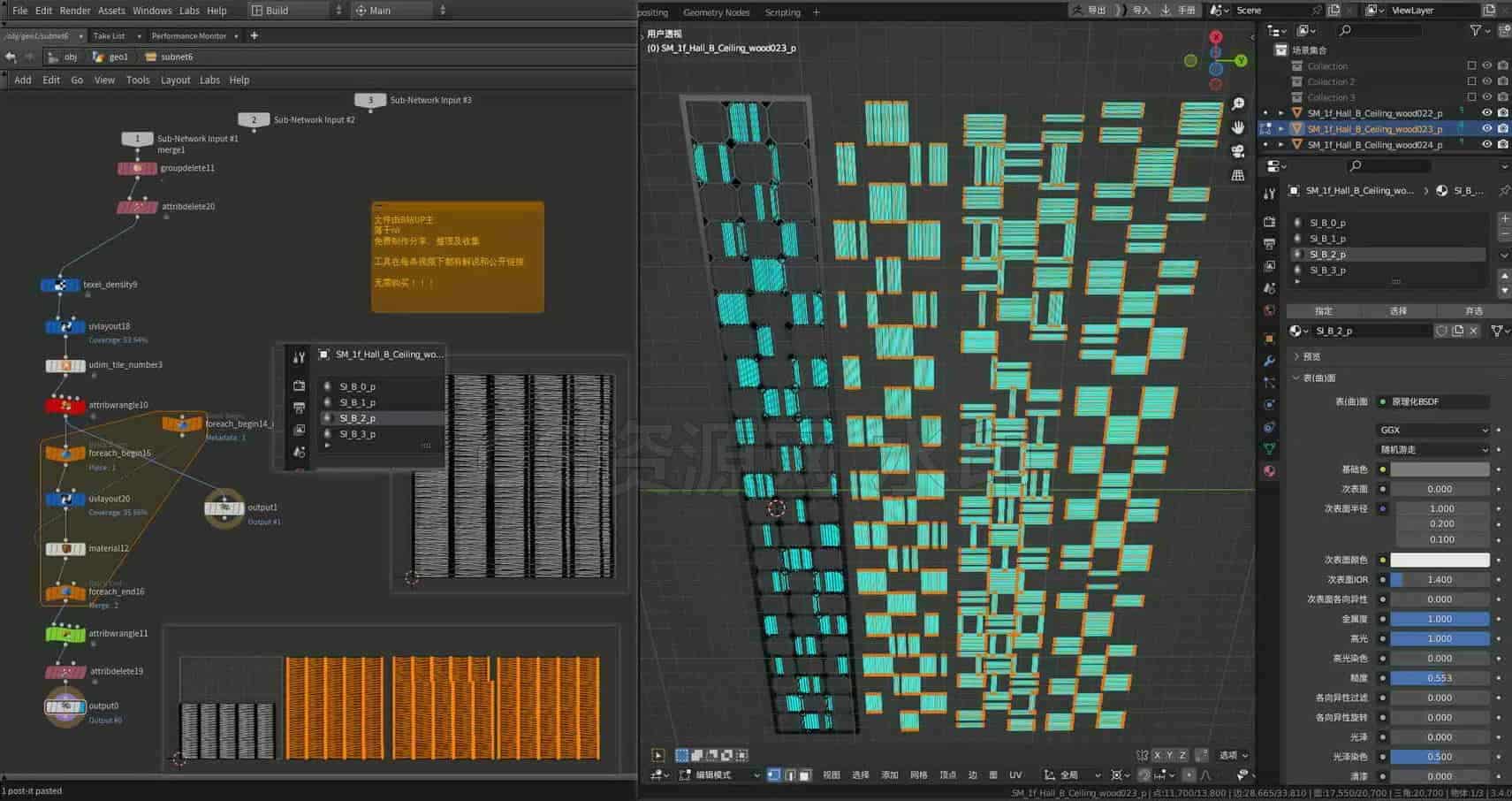Viewport: 1512px width, 801px height.
Task: Select SI_B_1_p material slot
Action: point(1388,239)
